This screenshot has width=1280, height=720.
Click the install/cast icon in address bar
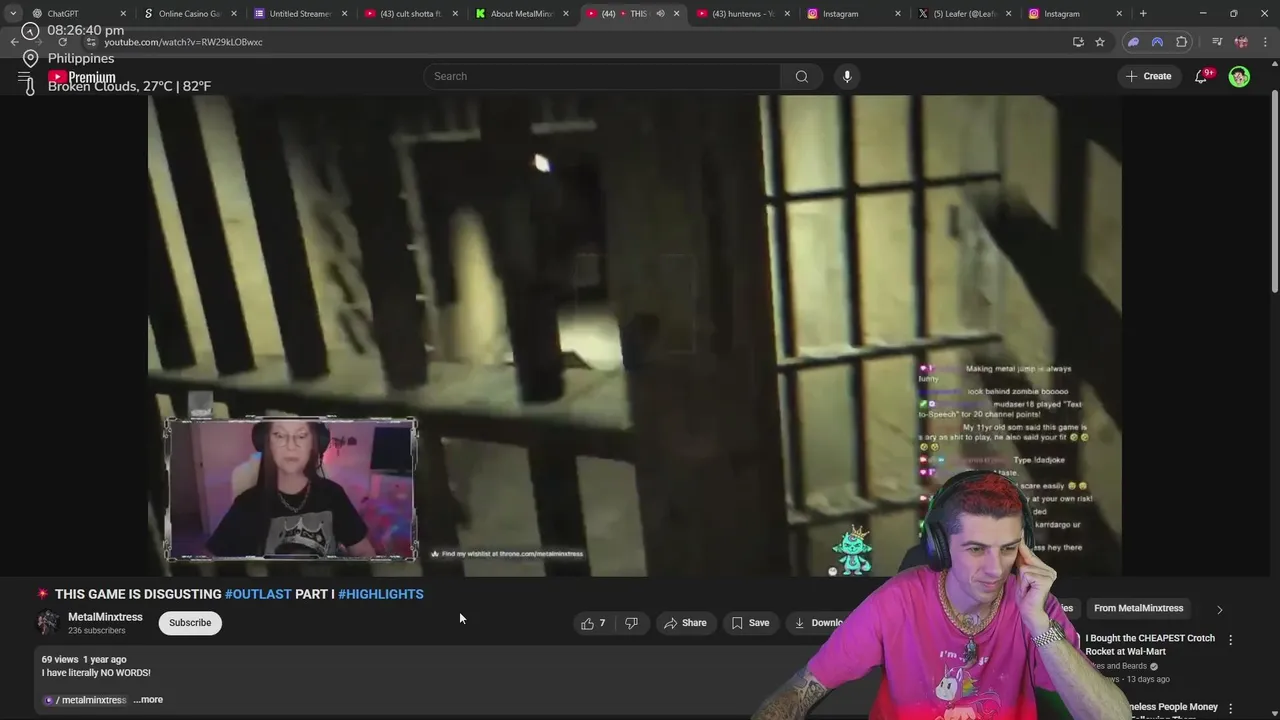pyautogui.click(x=1078, y=42)
